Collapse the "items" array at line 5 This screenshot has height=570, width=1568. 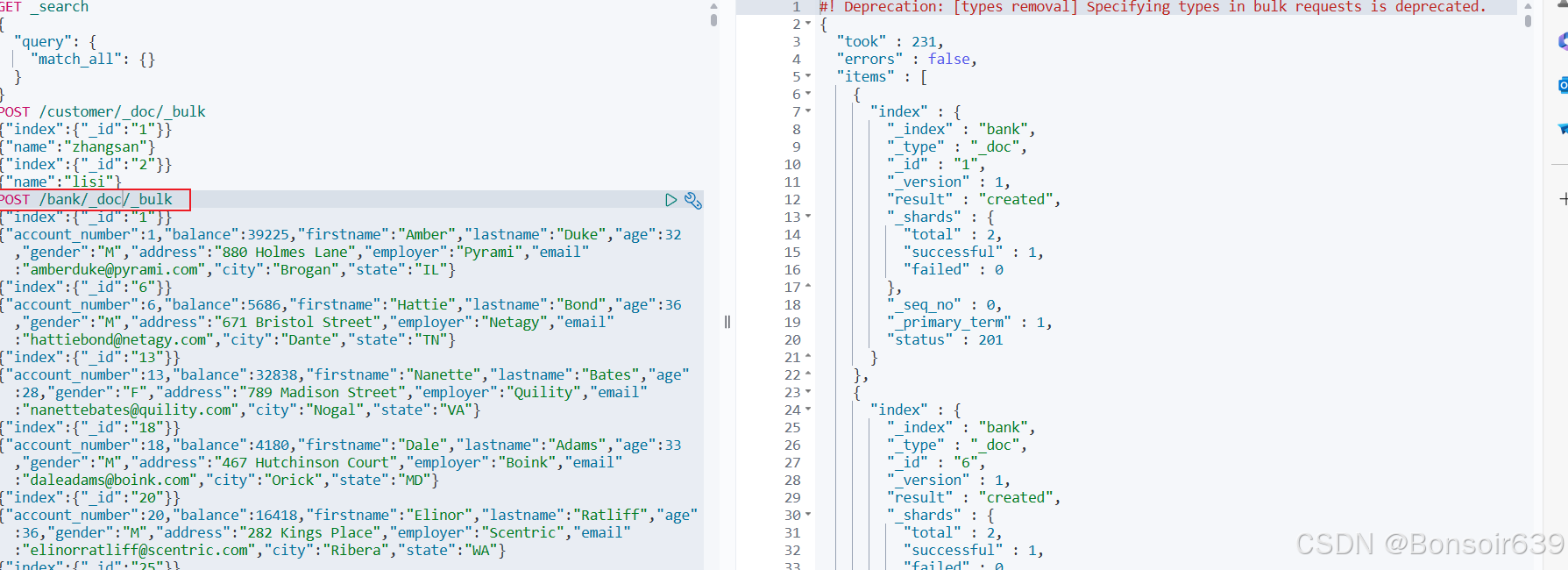click(x=808, y=77)
